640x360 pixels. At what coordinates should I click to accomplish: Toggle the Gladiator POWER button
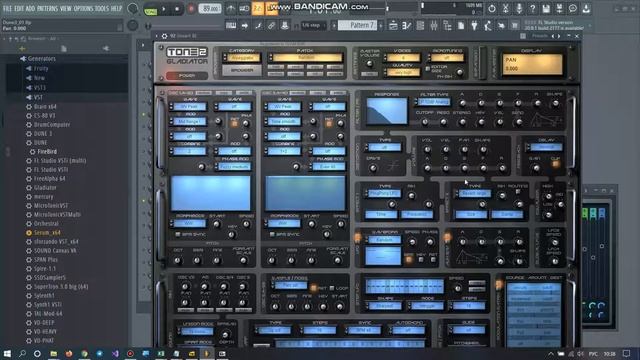pyautogui.click(x=187, y=76)
